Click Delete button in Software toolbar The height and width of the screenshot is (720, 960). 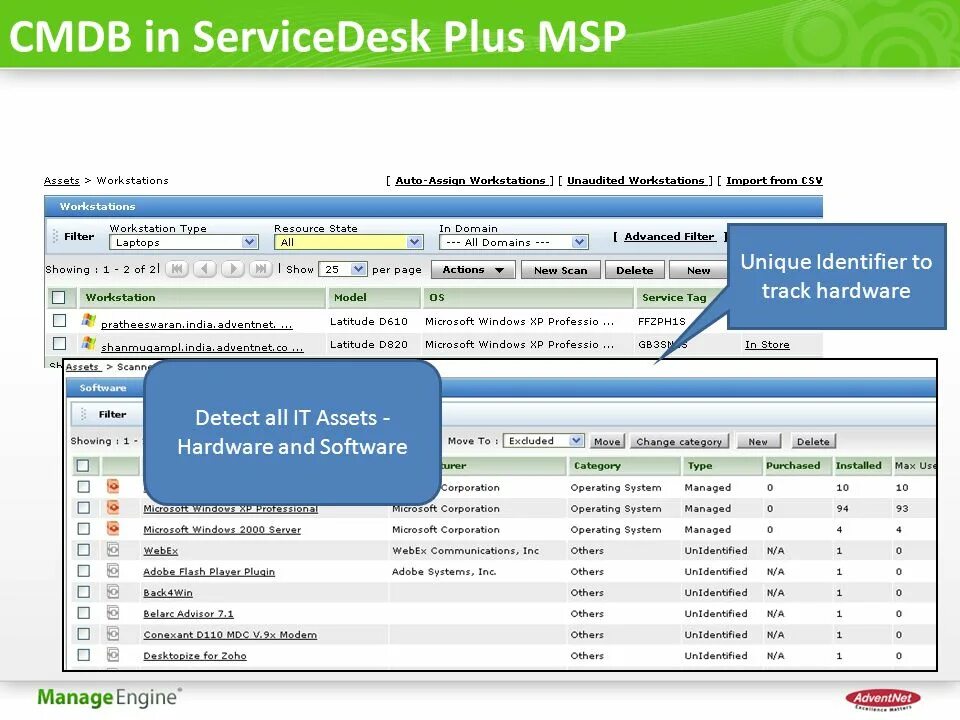pos(813,441)
